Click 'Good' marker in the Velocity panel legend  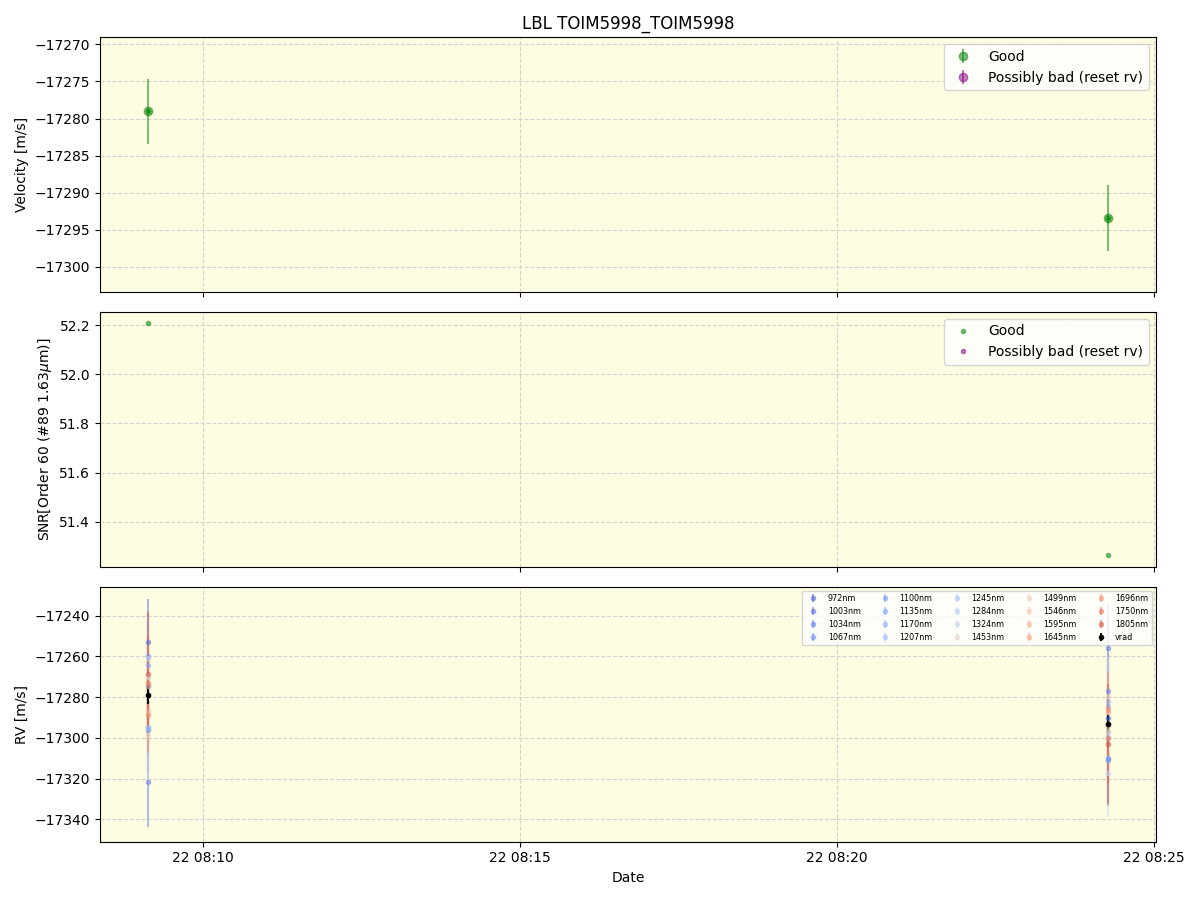963,57
